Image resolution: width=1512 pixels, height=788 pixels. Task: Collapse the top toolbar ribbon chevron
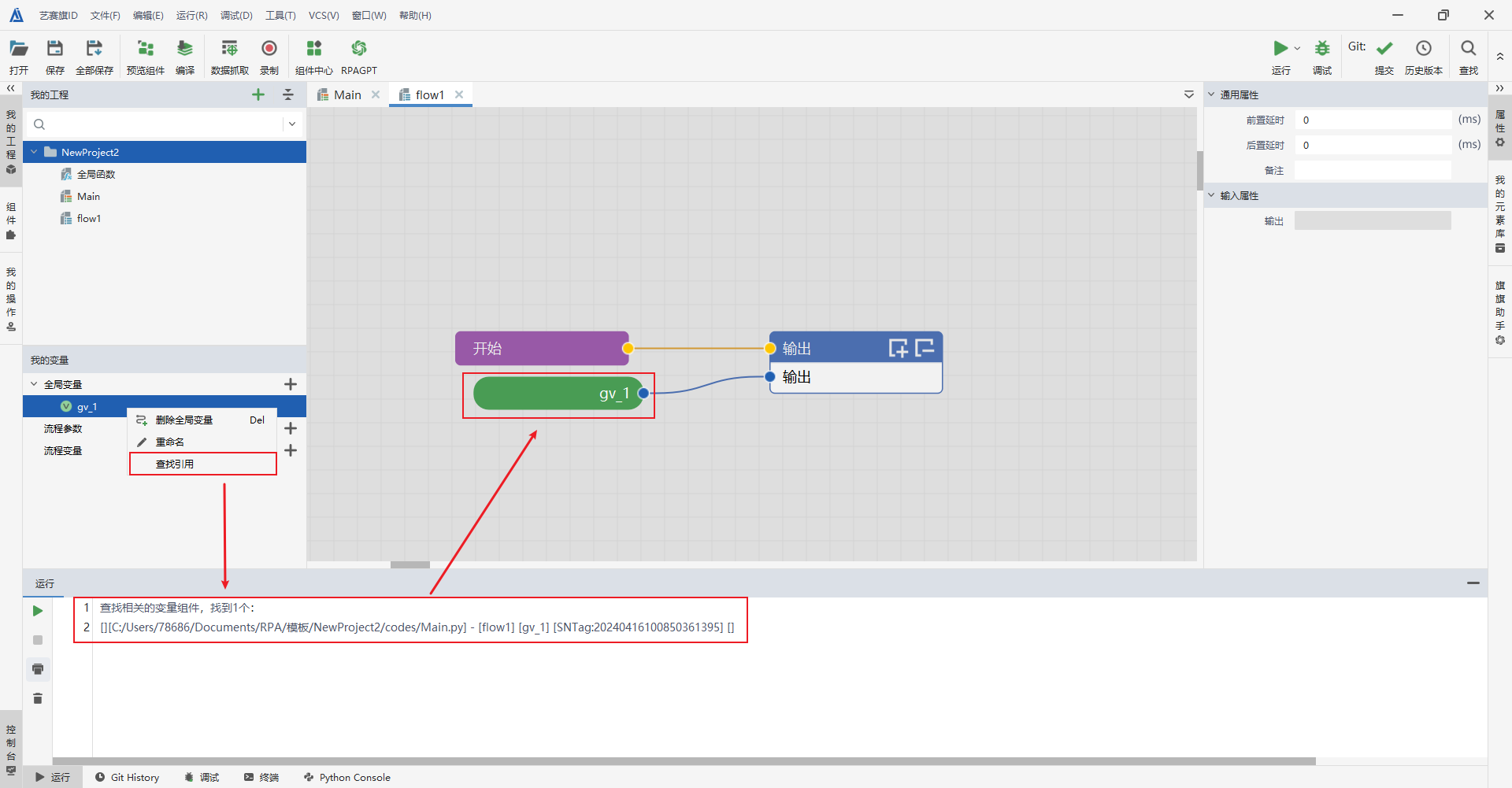click(1500, 57)
